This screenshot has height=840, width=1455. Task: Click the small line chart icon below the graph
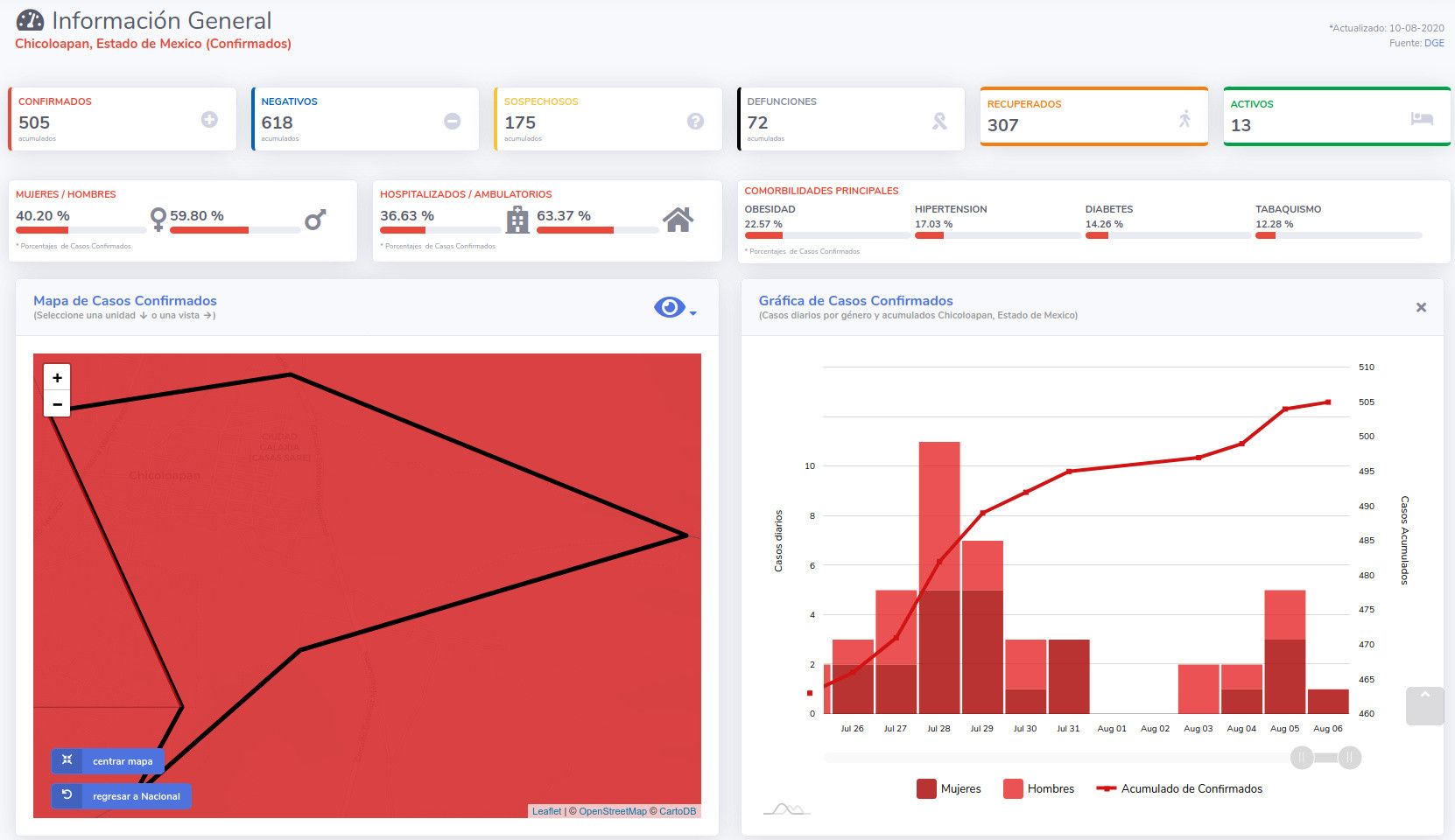click(786, 808)
